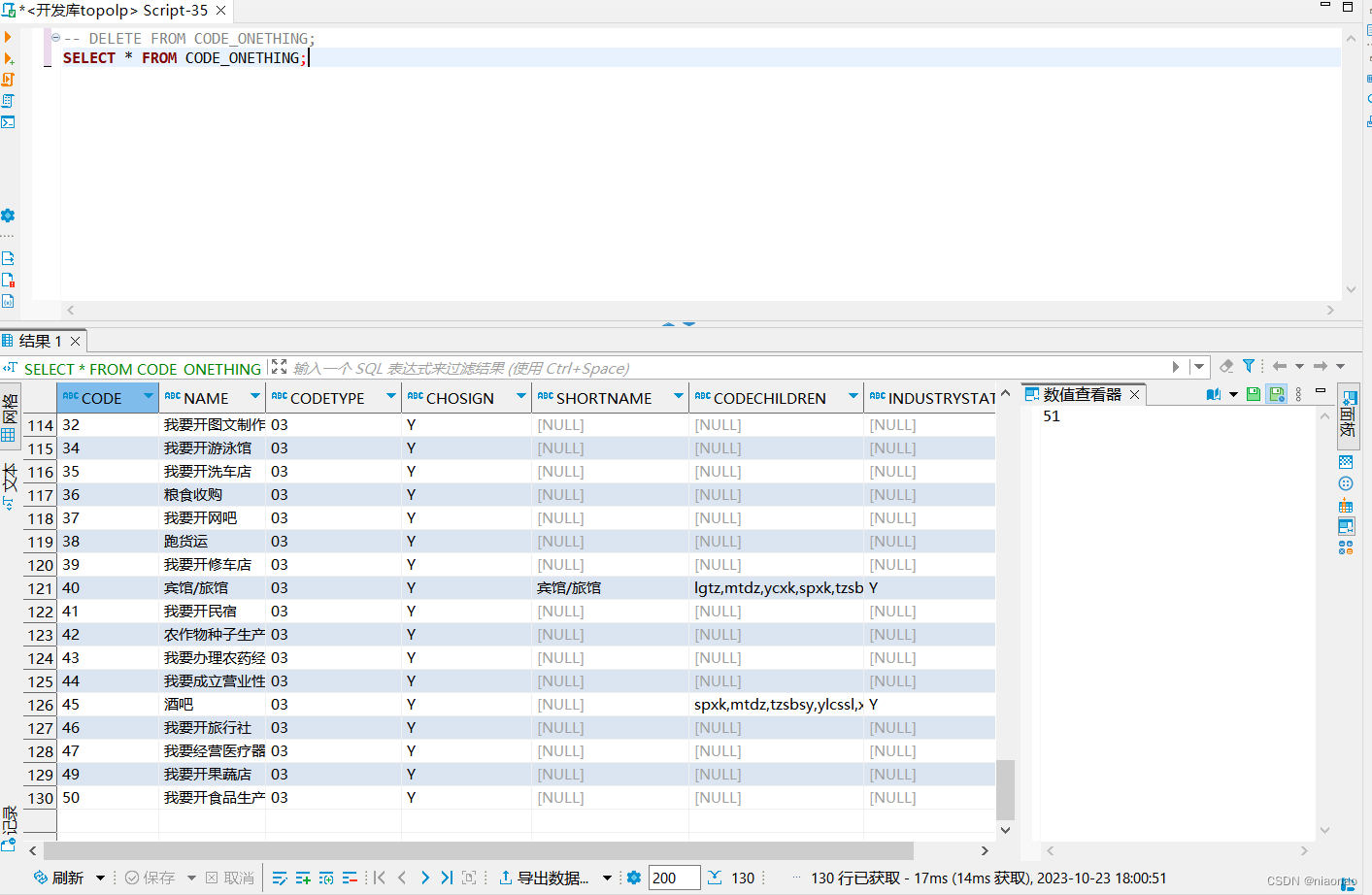
Task: Duplicate current row icon
Action: click(x=326, y=878)
